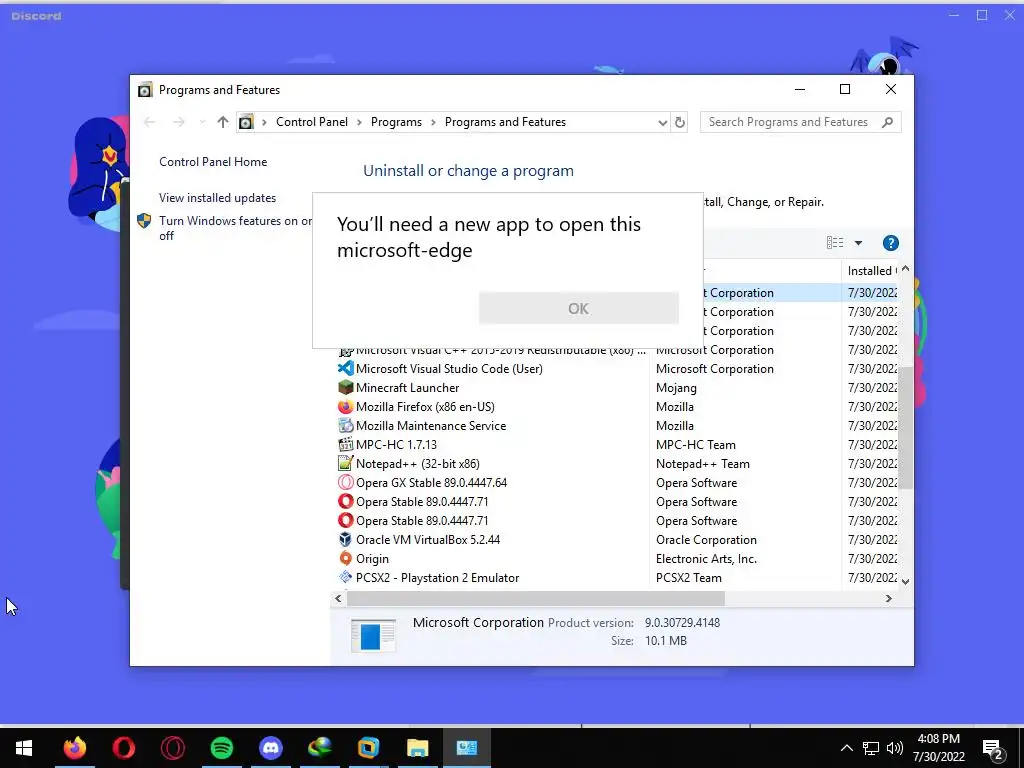
Task: Open the notification center icon
Action: pos(993,748)
